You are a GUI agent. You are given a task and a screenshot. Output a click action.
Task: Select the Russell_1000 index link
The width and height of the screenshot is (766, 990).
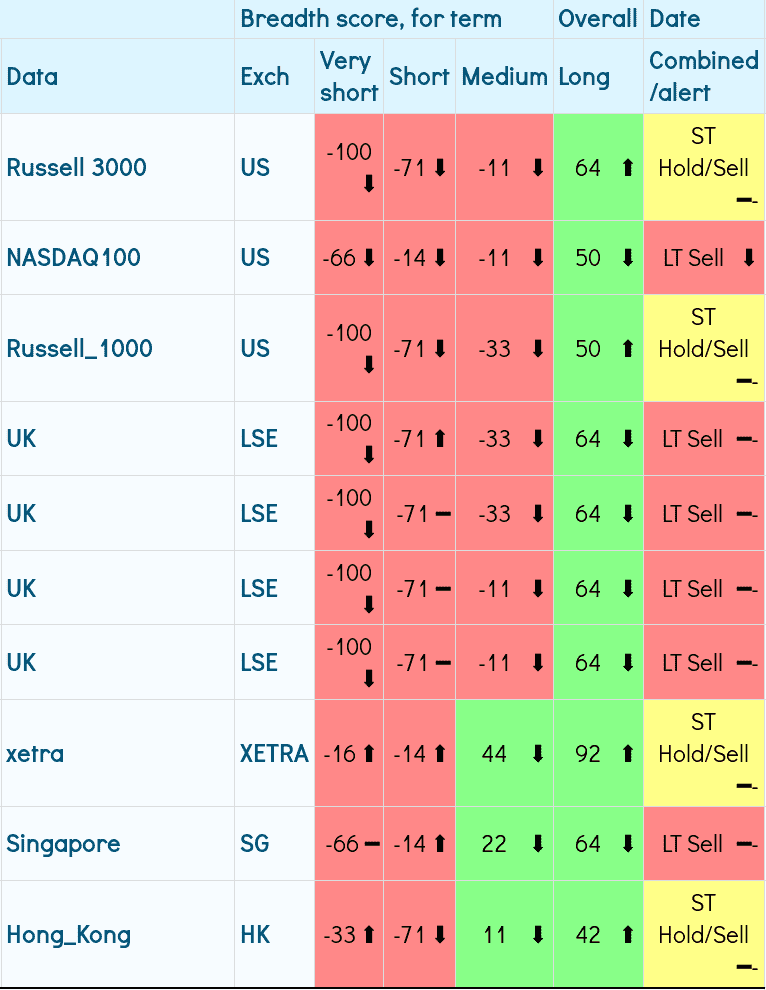[x=80, y=349]
